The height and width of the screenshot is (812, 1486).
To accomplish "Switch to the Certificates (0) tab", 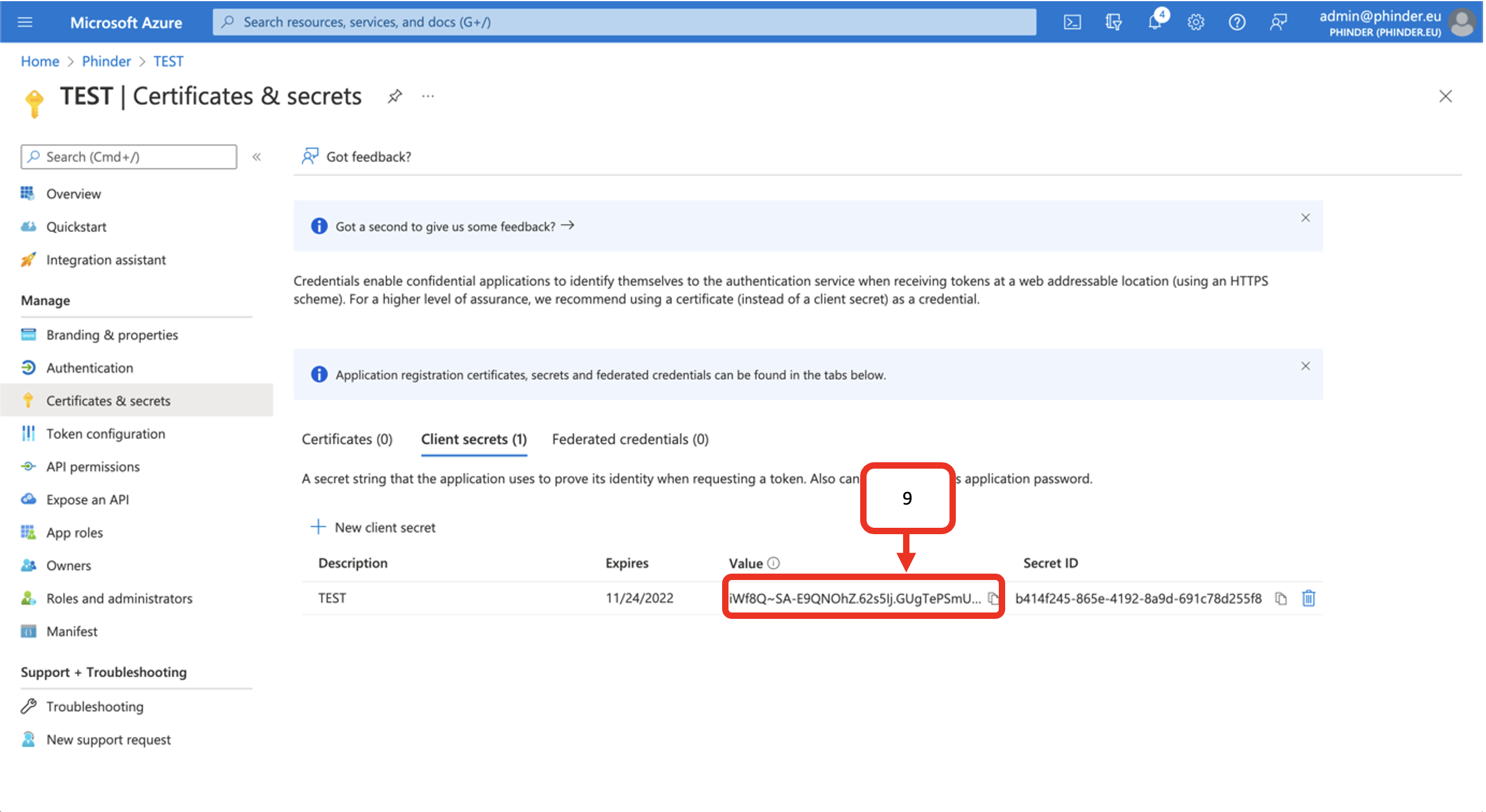I will click(347, 439).
